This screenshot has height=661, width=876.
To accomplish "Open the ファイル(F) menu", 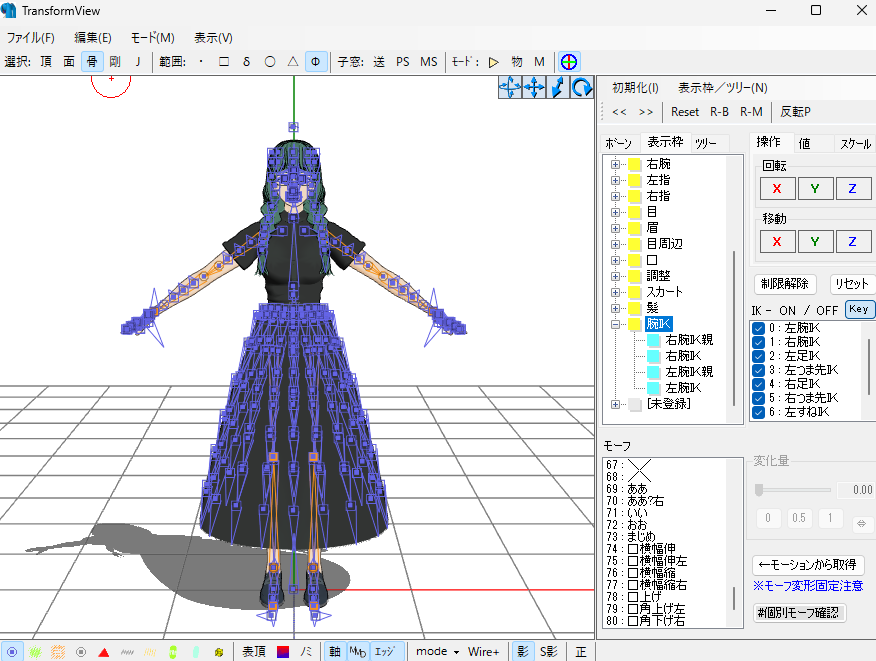I will [x=30, y=37].
